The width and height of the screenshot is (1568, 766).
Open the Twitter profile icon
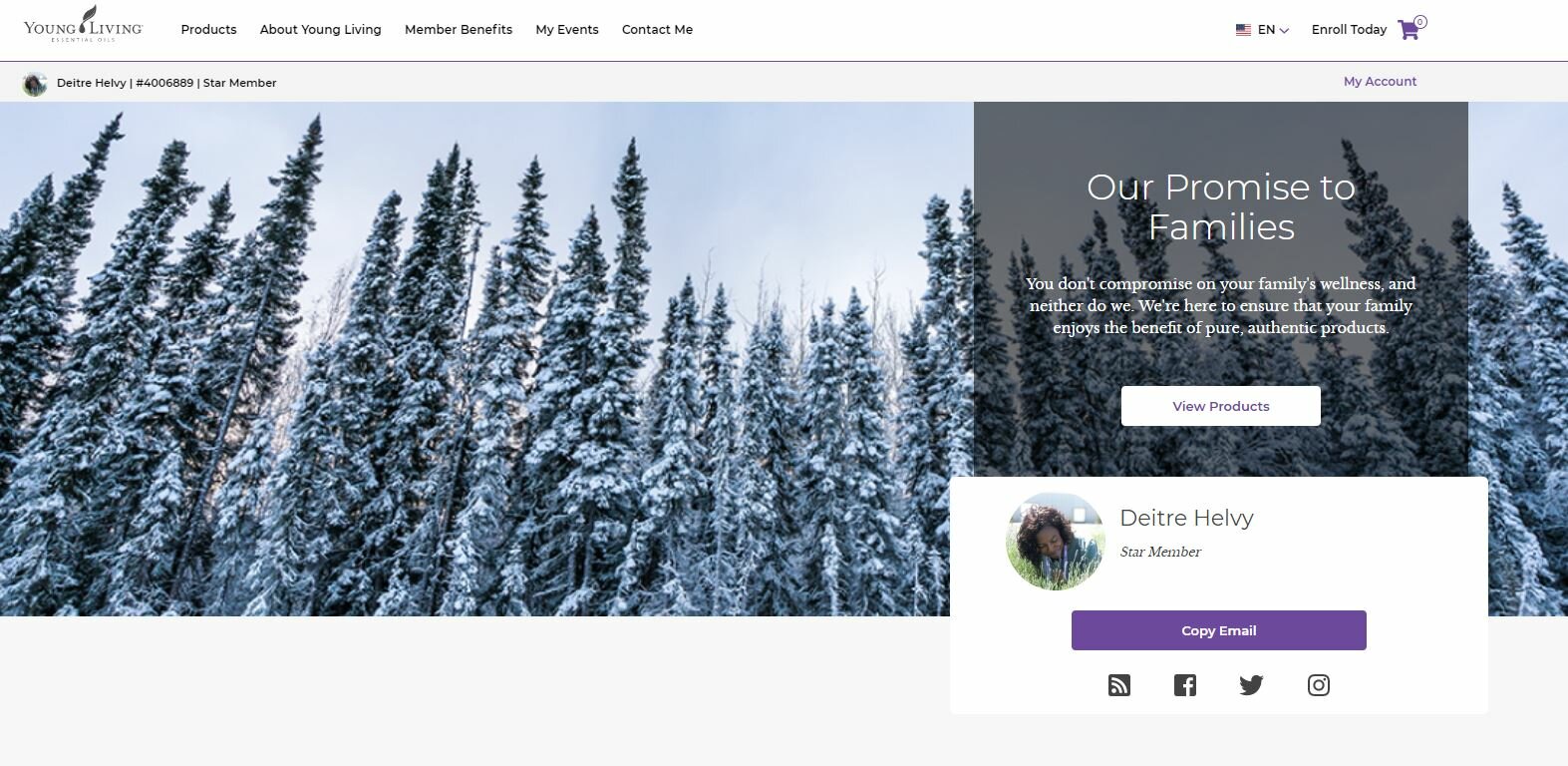point(1251,685)
